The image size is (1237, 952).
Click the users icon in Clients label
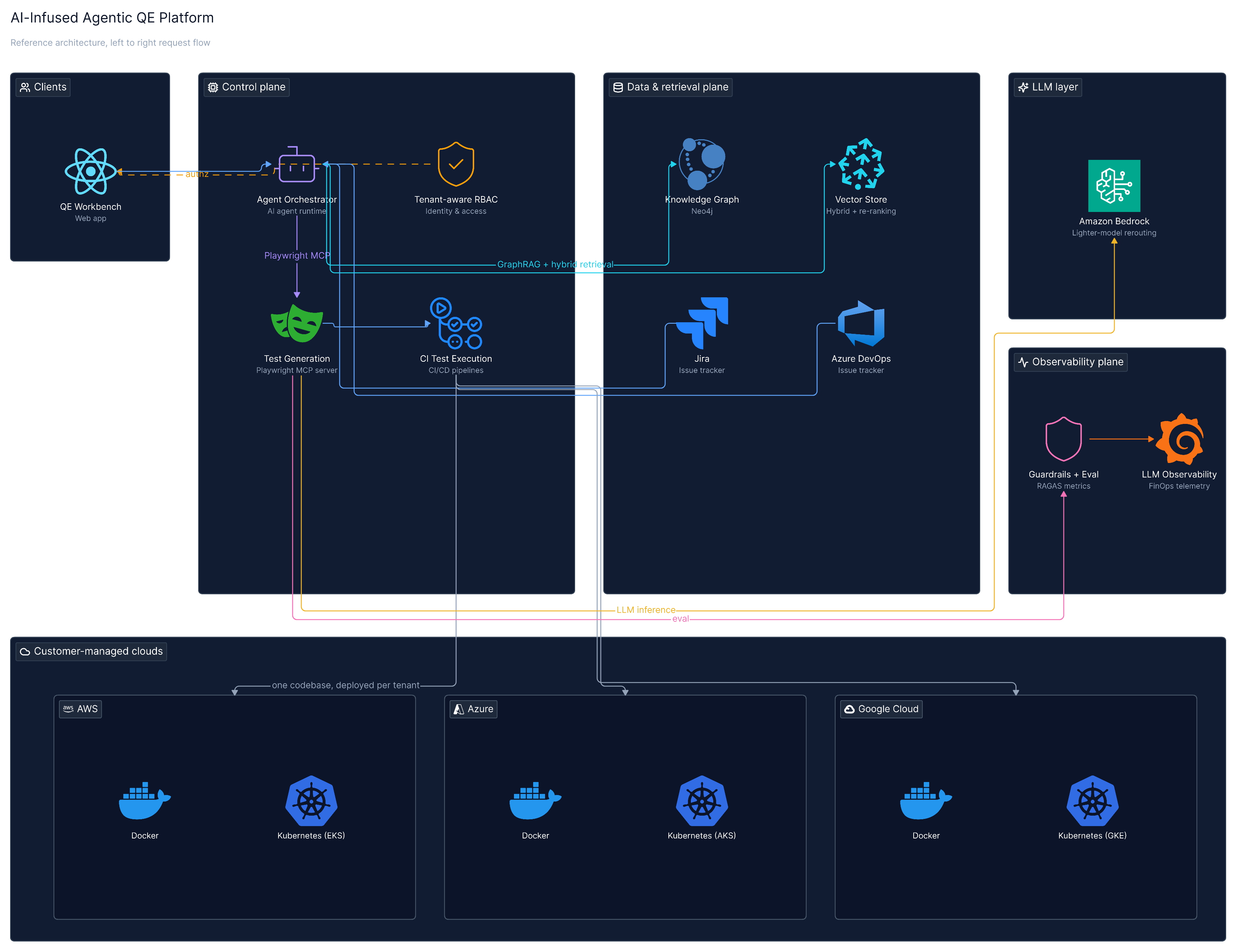(x=25, y=87)
